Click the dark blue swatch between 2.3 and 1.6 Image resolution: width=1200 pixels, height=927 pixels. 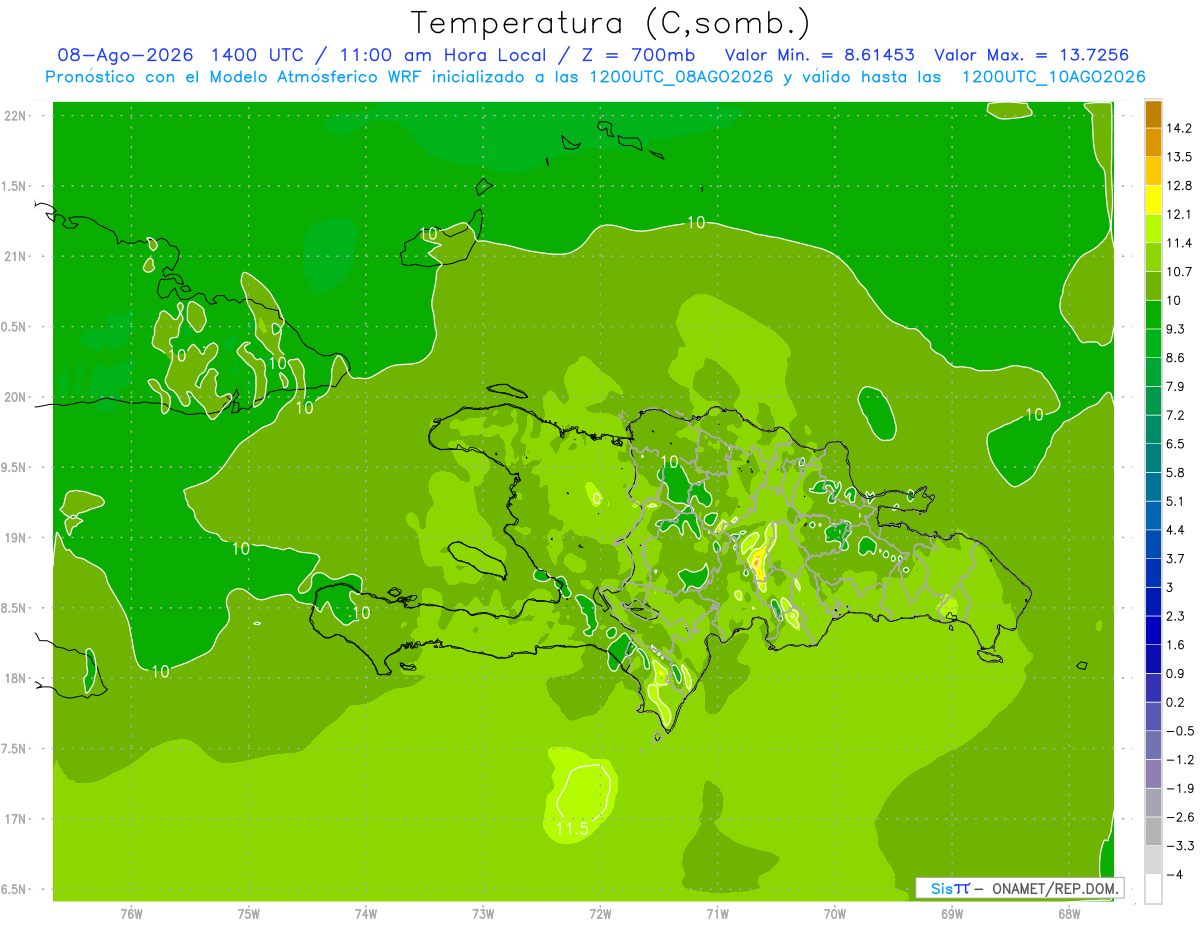pyautogui.click(x=1153, y=630)
